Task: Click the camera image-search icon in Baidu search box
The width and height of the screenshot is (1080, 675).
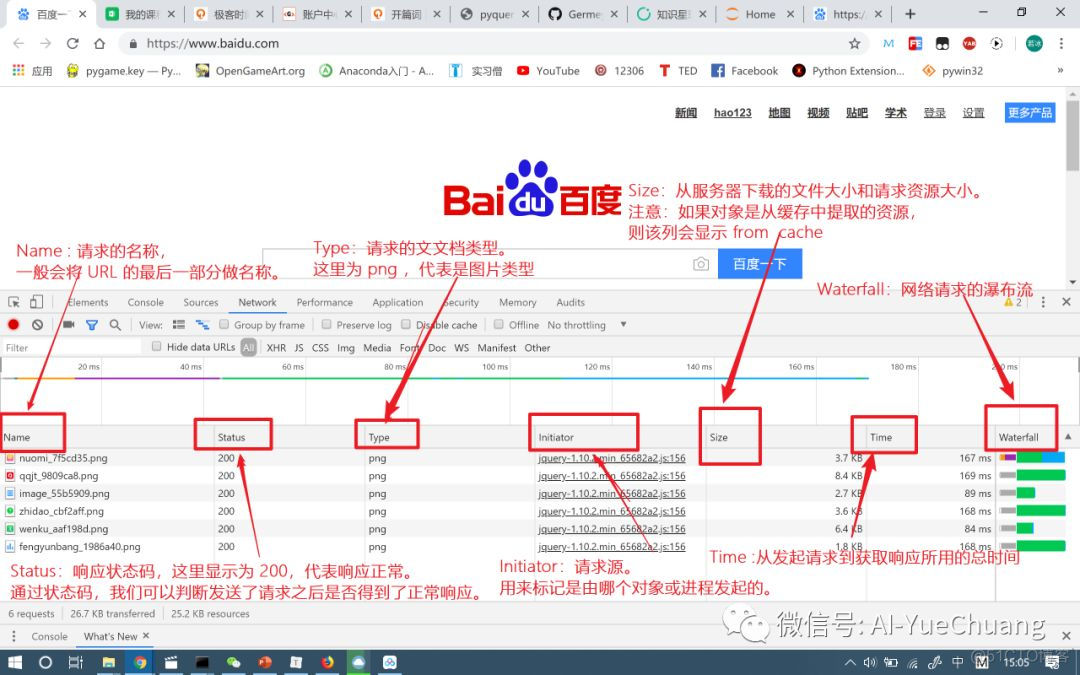Action: (700, 264)
